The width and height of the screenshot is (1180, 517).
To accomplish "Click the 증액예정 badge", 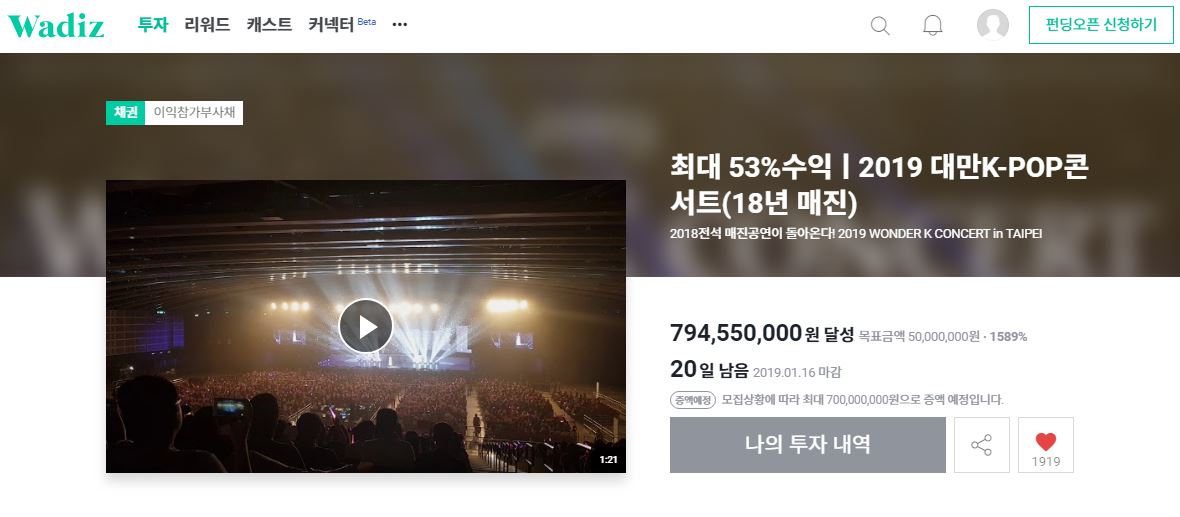I will [692, 400].
